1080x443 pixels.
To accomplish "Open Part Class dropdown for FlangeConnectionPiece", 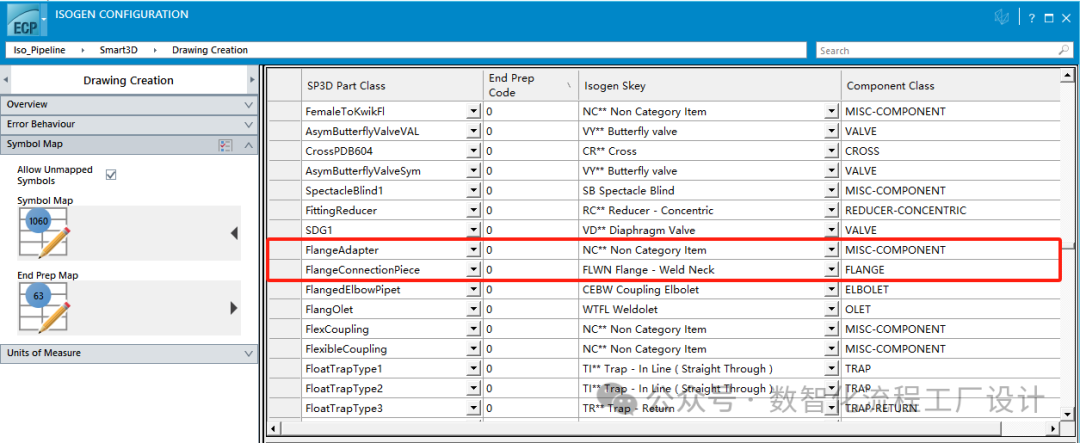I will (473, 270).
